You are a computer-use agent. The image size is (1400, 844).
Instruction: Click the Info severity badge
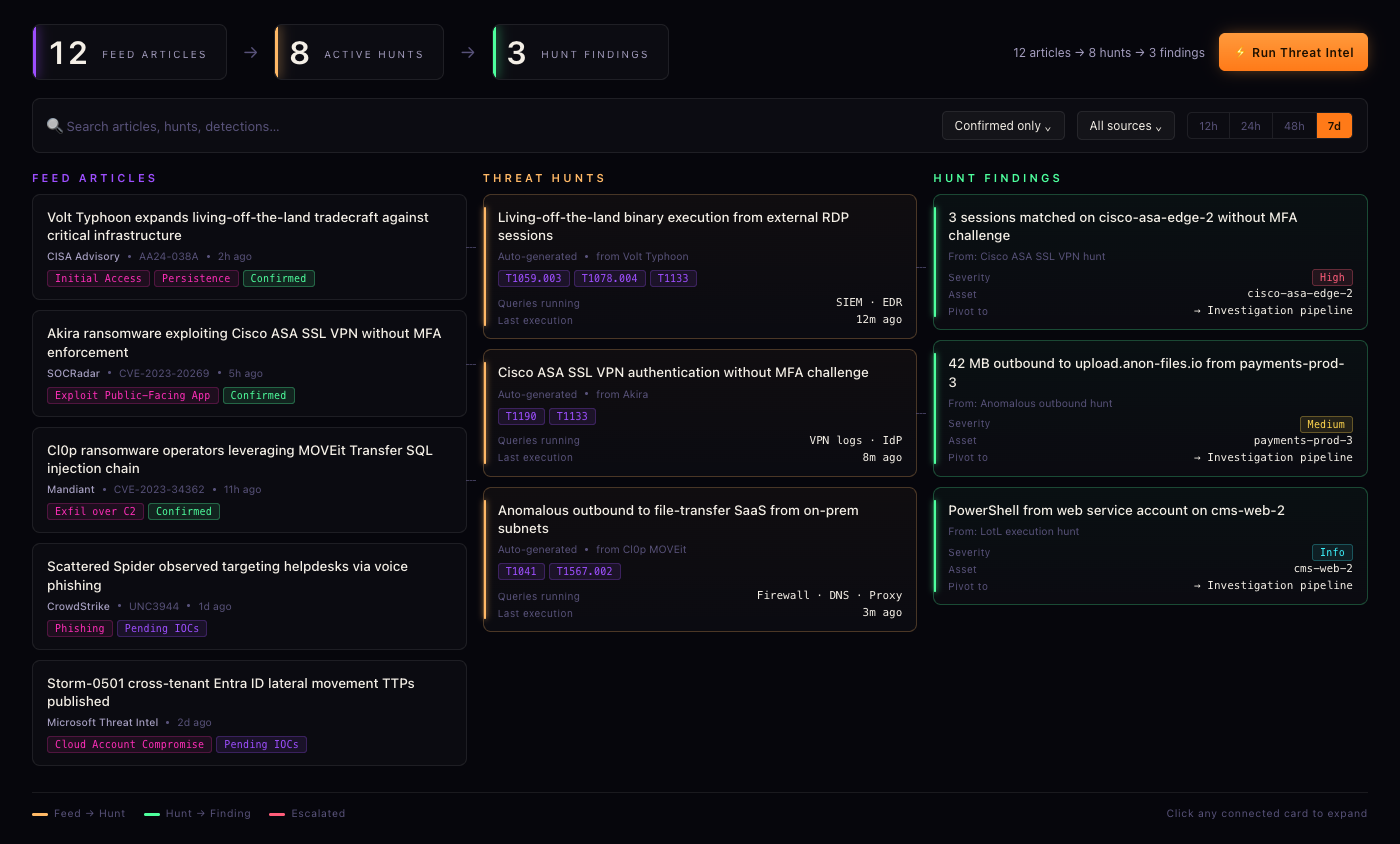click(1332, 552)
